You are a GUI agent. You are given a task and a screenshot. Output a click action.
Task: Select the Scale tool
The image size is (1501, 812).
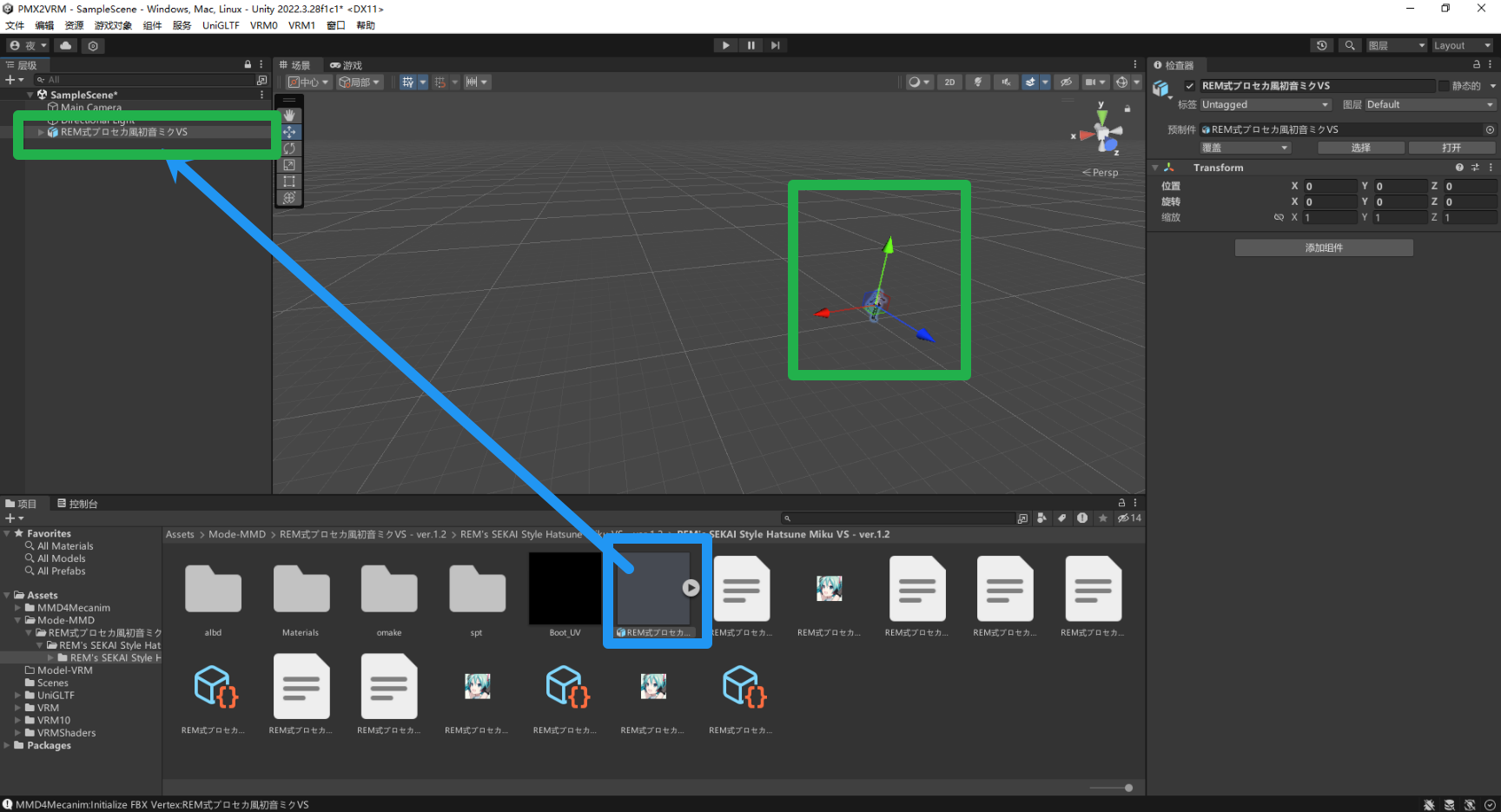point(289,165)
